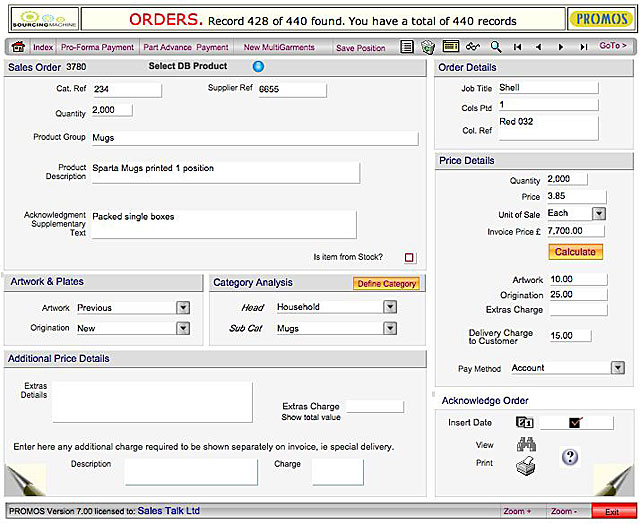Tick the 'Is item from Stock?' checkbox
640x524 pixels.
(x=409, y=258)
